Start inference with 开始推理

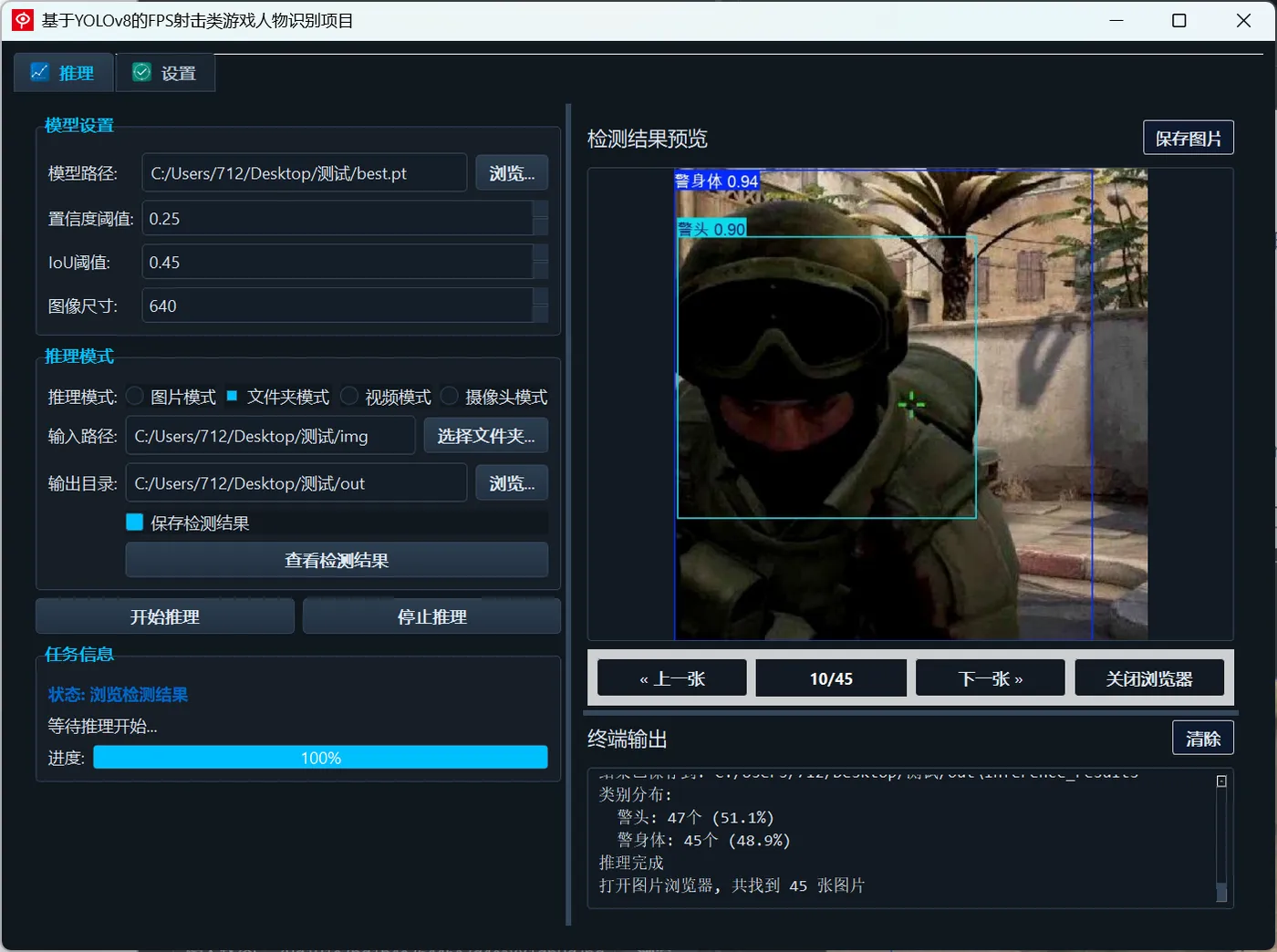(165, 616)
